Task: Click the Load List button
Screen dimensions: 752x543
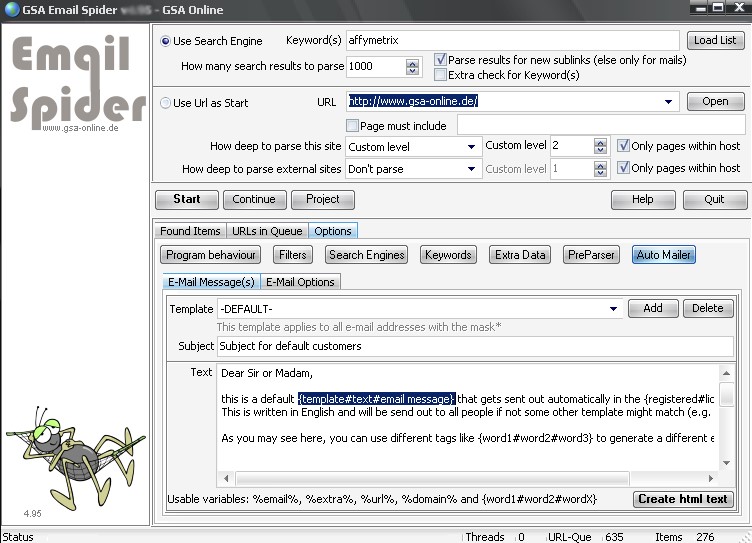Action: [715, 40]
